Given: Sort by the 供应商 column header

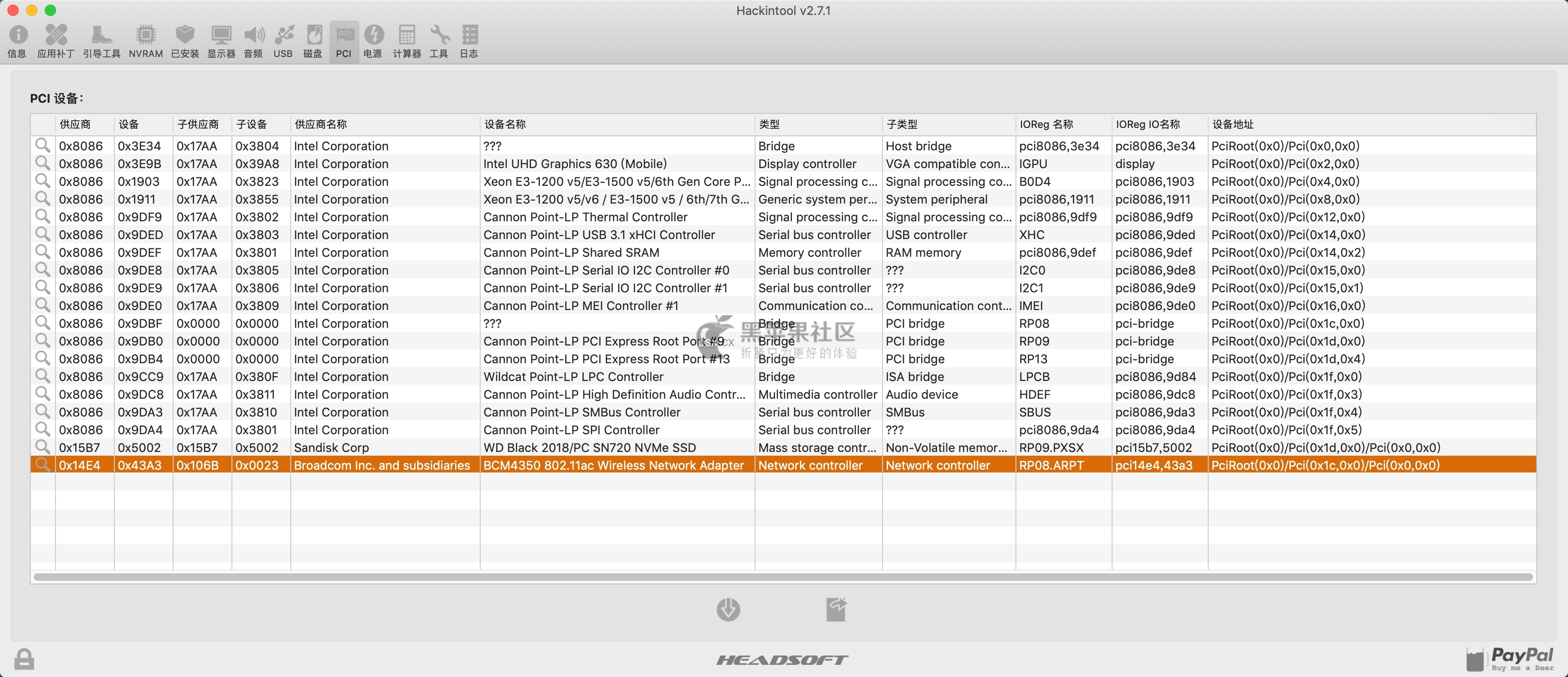Looking at the screenshot, I should pyautogui.click(x=84, y=124).
